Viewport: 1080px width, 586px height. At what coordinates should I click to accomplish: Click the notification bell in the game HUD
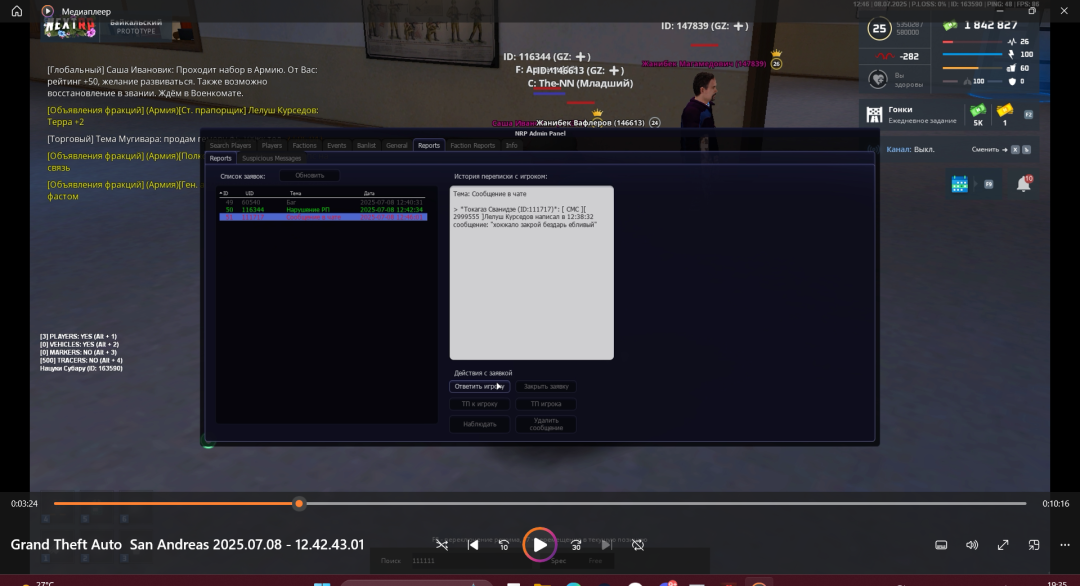pos(1024,184)
